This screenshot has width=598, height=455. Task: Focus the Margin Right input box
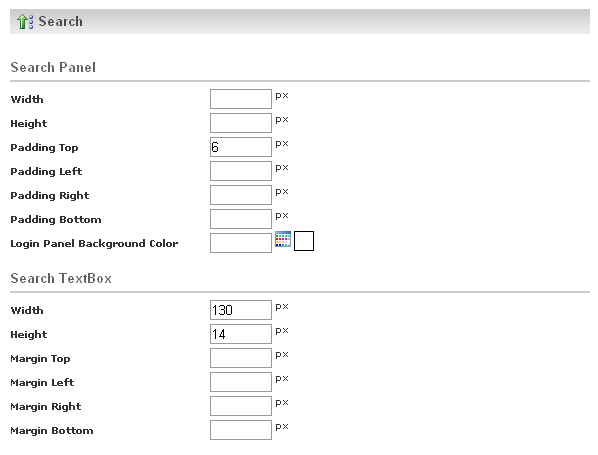(x=241, y=406)
